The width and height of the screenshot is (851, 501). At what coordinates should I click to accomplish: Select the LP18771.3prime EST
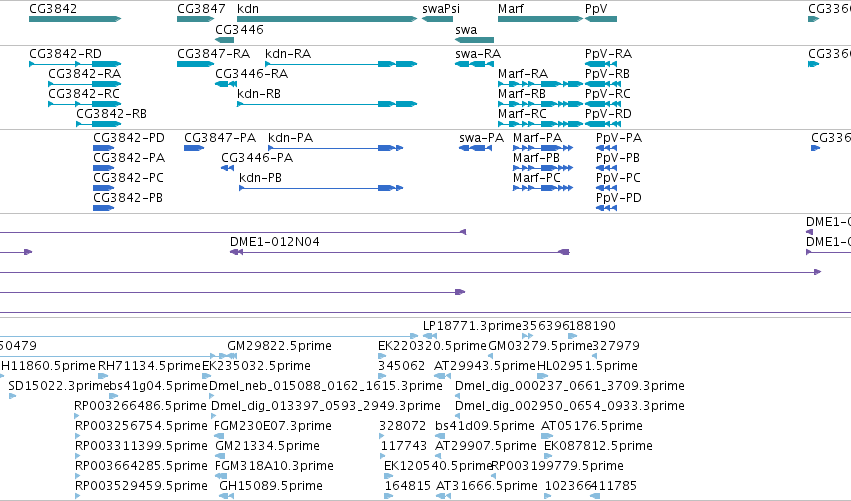coord(430,336)
